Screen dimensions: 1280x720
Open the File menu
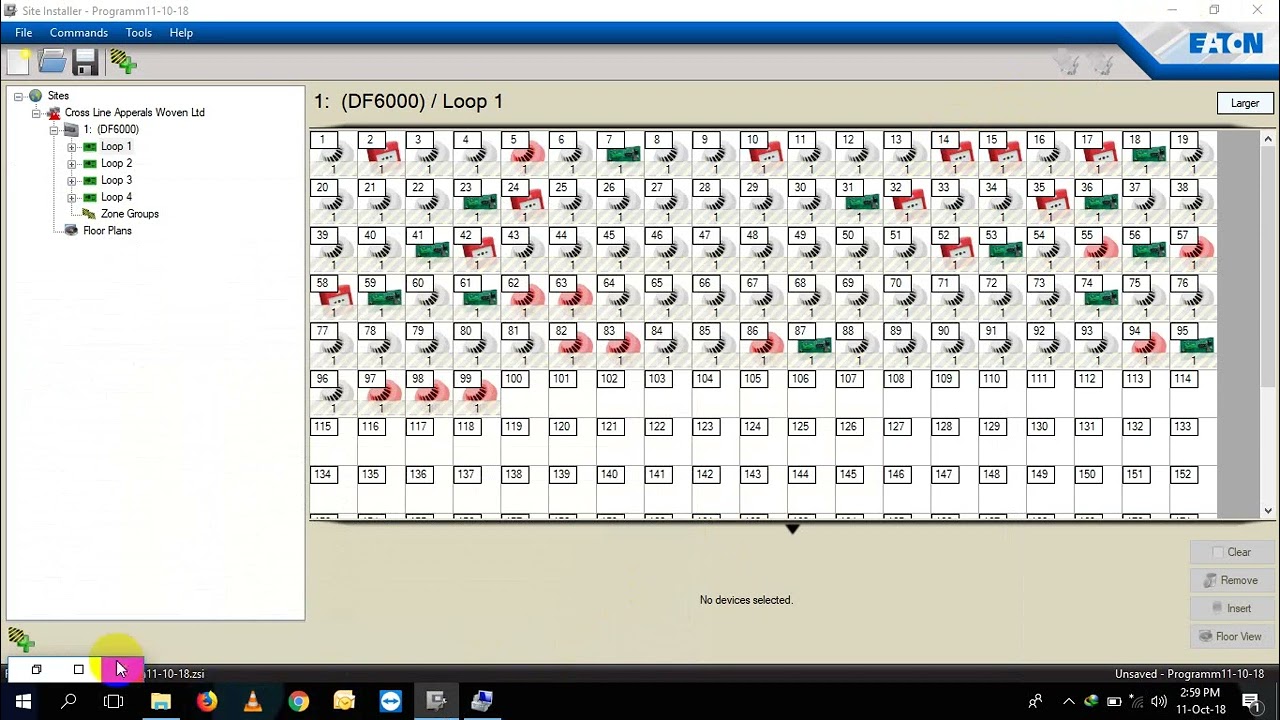coord(24,33)
